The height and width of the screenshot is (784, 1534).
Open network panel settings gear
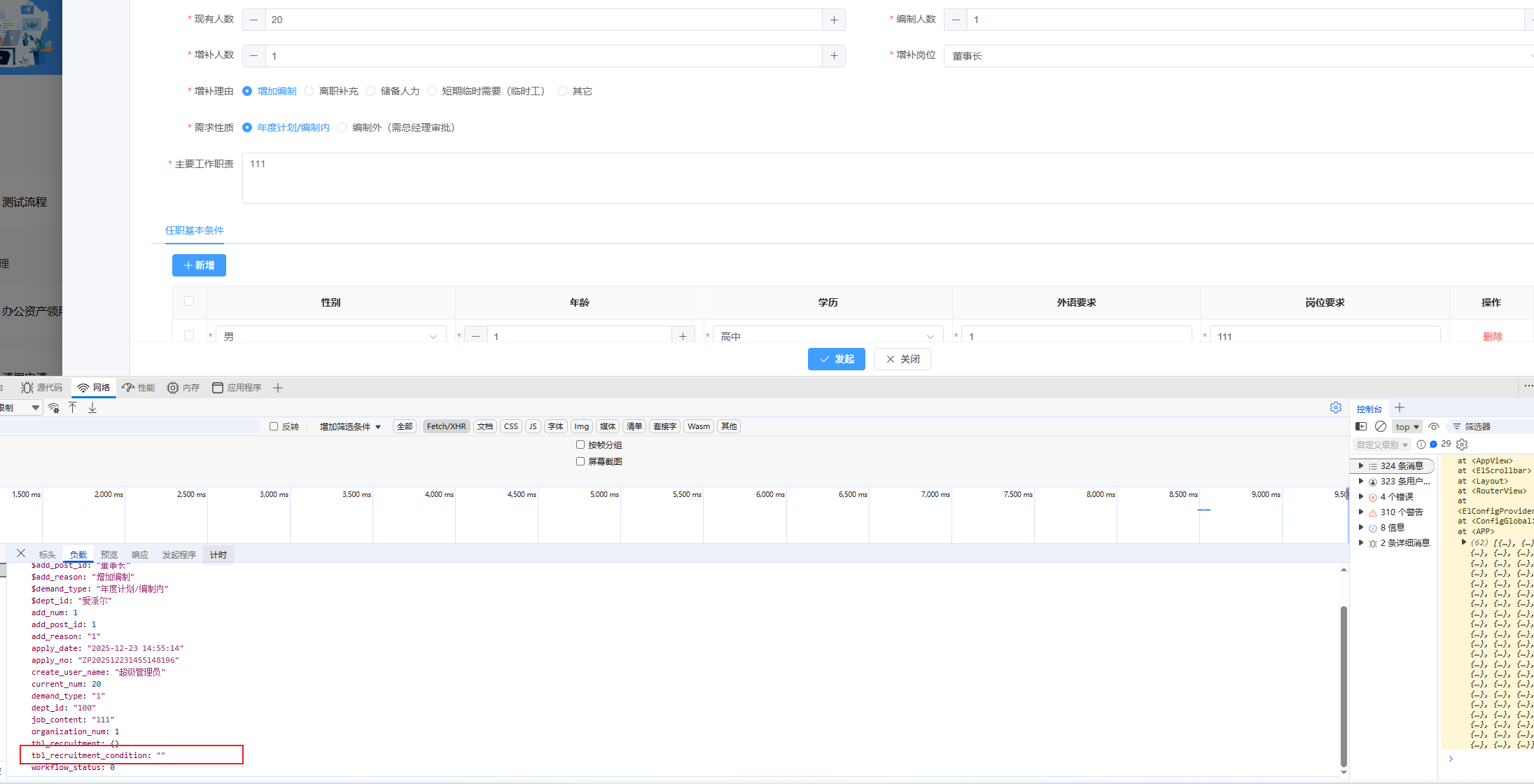[x=1335, y=407]
